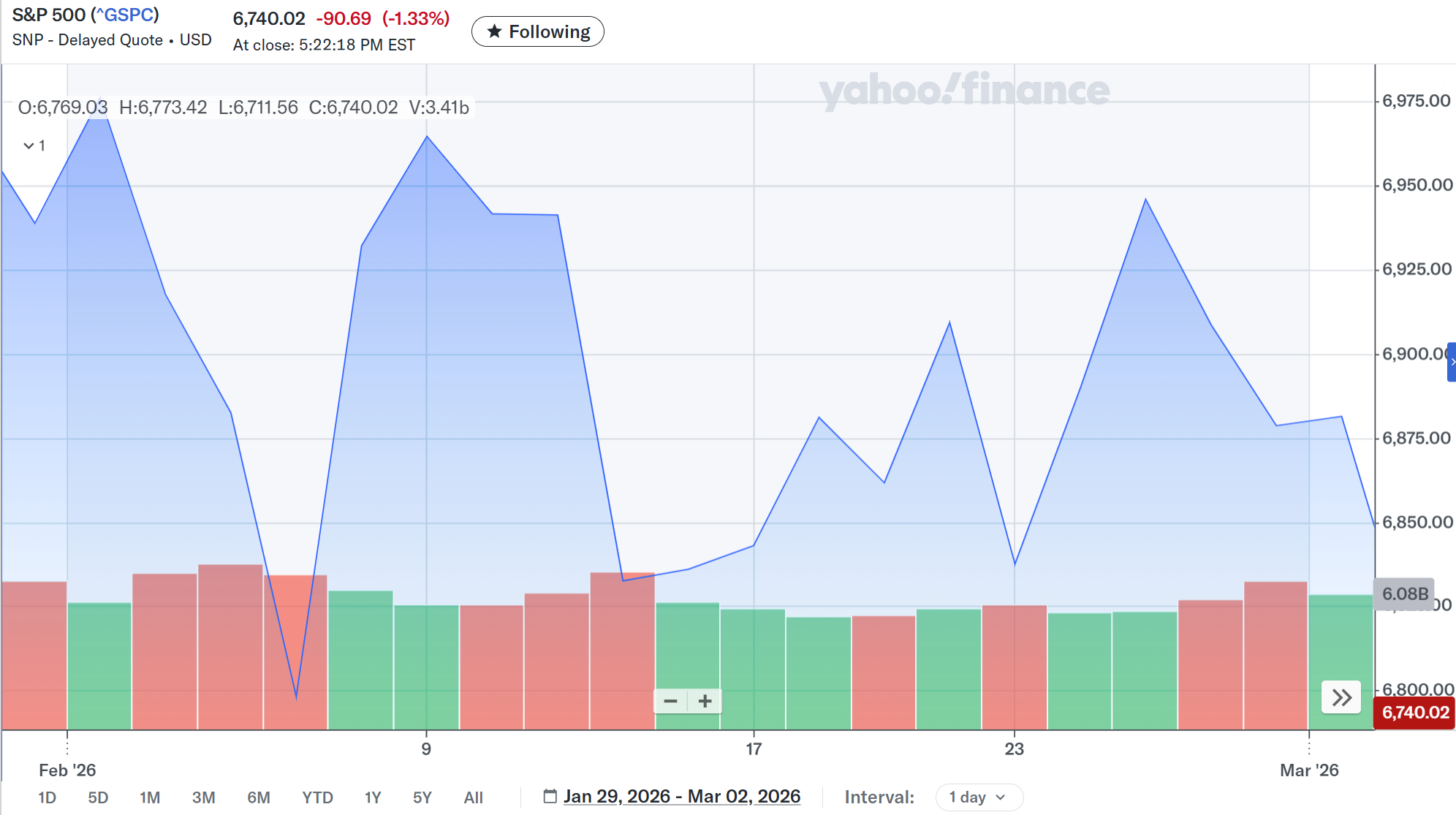The height and width of the screenshot is (815, 1456).
Task: Click the ^GSPC ticker symbol link
Action: point(125,15)
